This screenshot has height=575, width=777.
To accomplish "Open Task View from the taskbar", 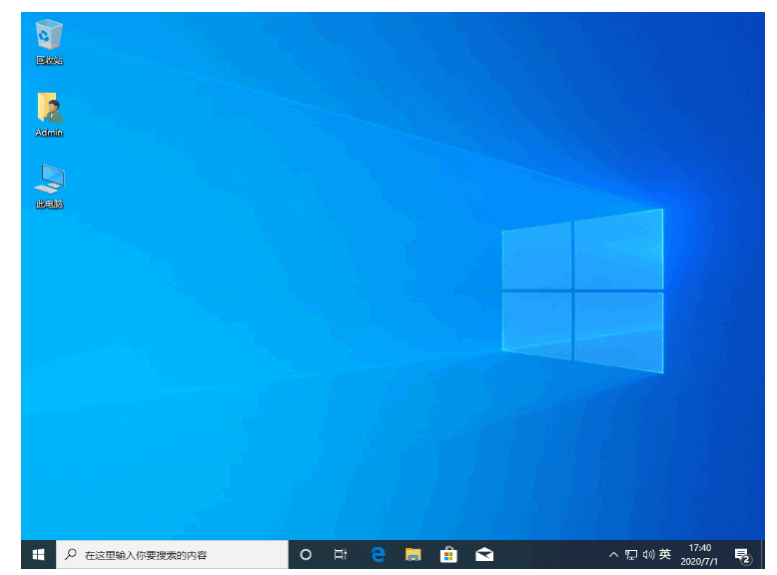I will click(x=340, y=555).
